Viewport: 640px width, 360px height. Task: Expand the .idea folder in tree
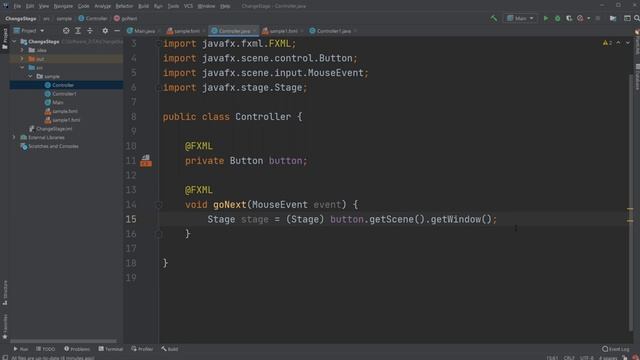(x=22, y=50)
